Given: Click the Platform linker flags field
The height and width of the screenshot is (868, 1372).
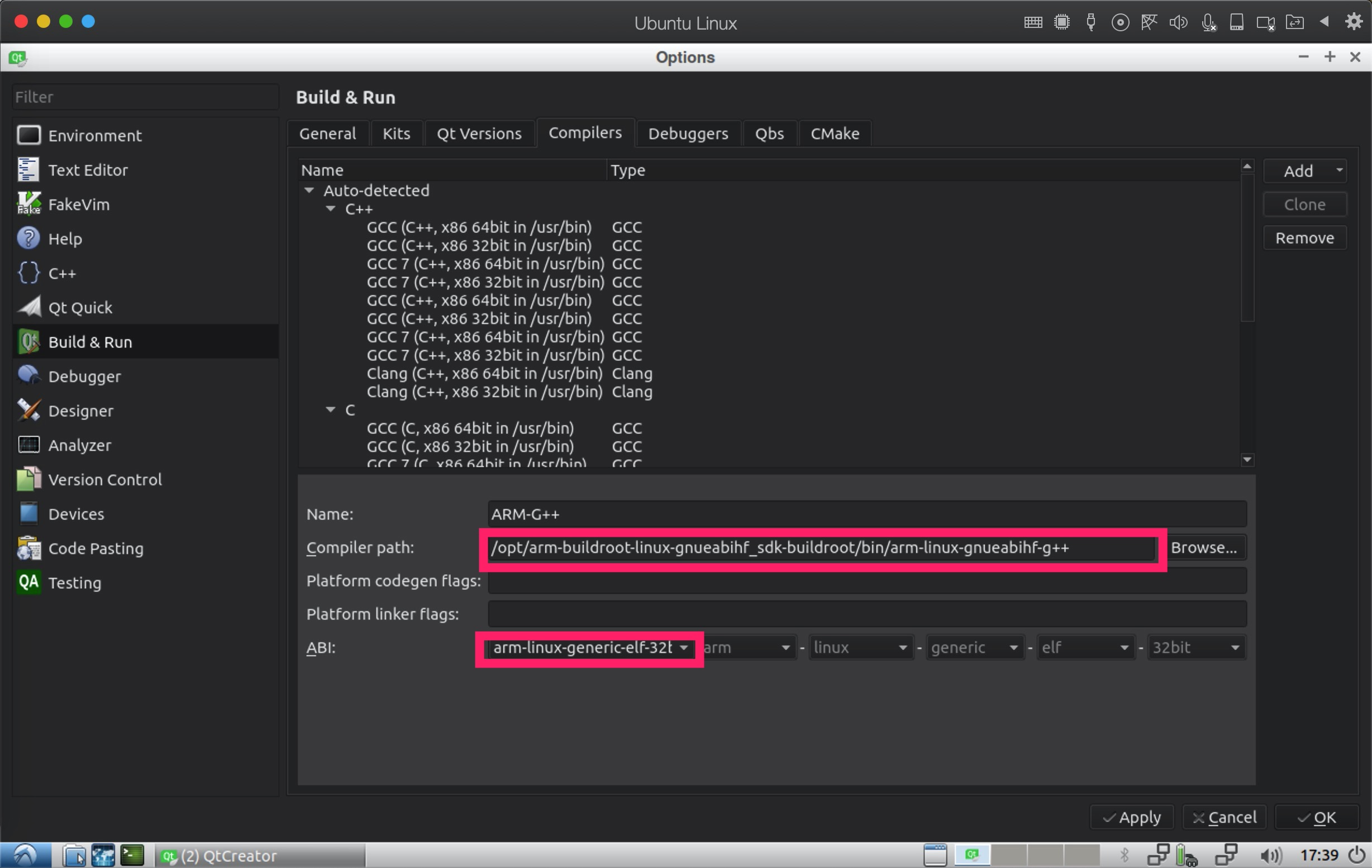Looking at the screenshot, I should coord(867,614).
